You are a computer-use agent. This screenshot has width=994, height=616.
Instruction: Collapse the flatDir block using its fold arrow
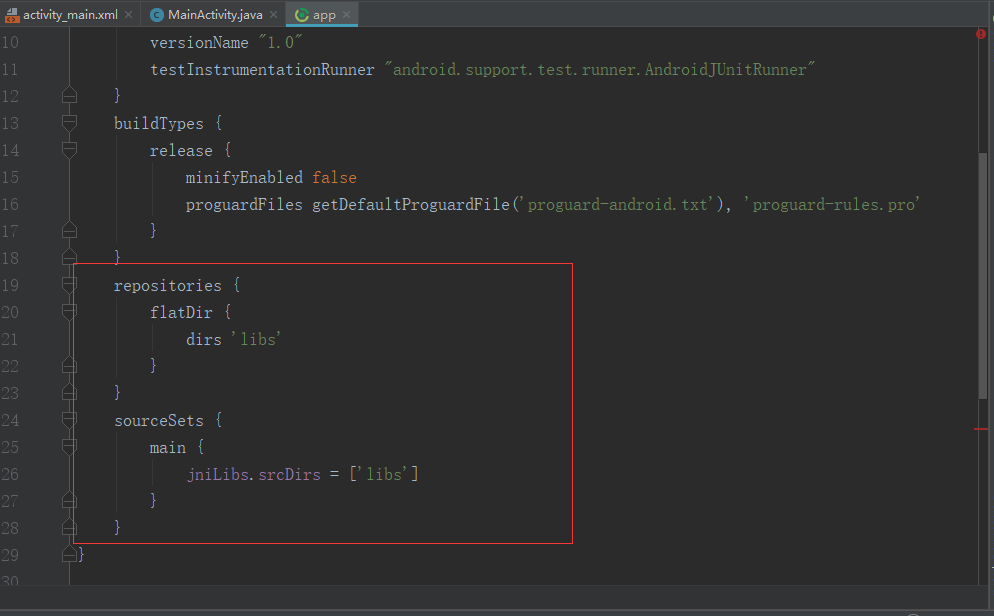point(69,312)
